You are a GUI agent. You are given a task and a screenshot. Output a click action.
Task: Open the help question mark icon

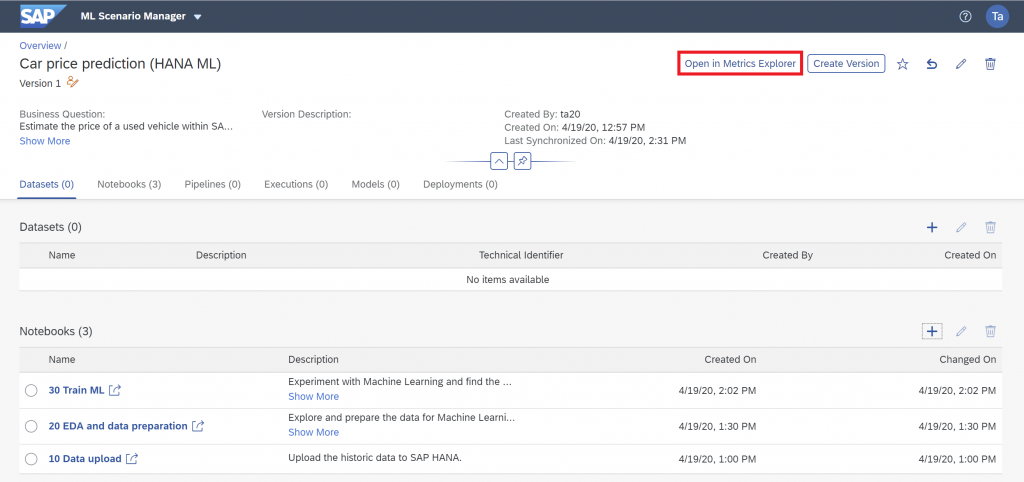click(965, 16)
